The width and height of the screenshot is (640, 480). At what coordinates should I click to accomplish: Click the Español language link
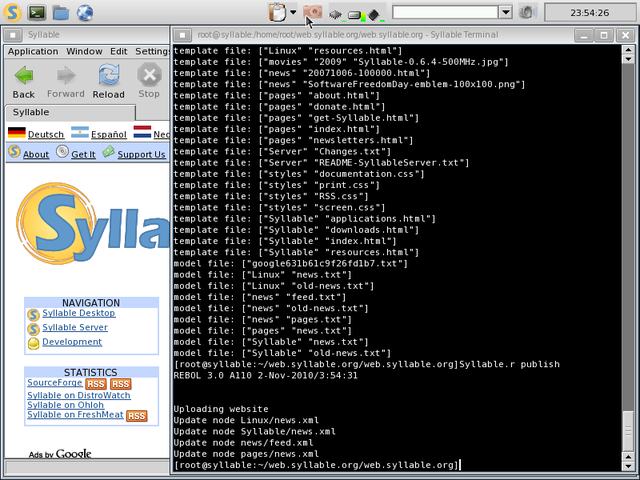click(x=109, y=134)
